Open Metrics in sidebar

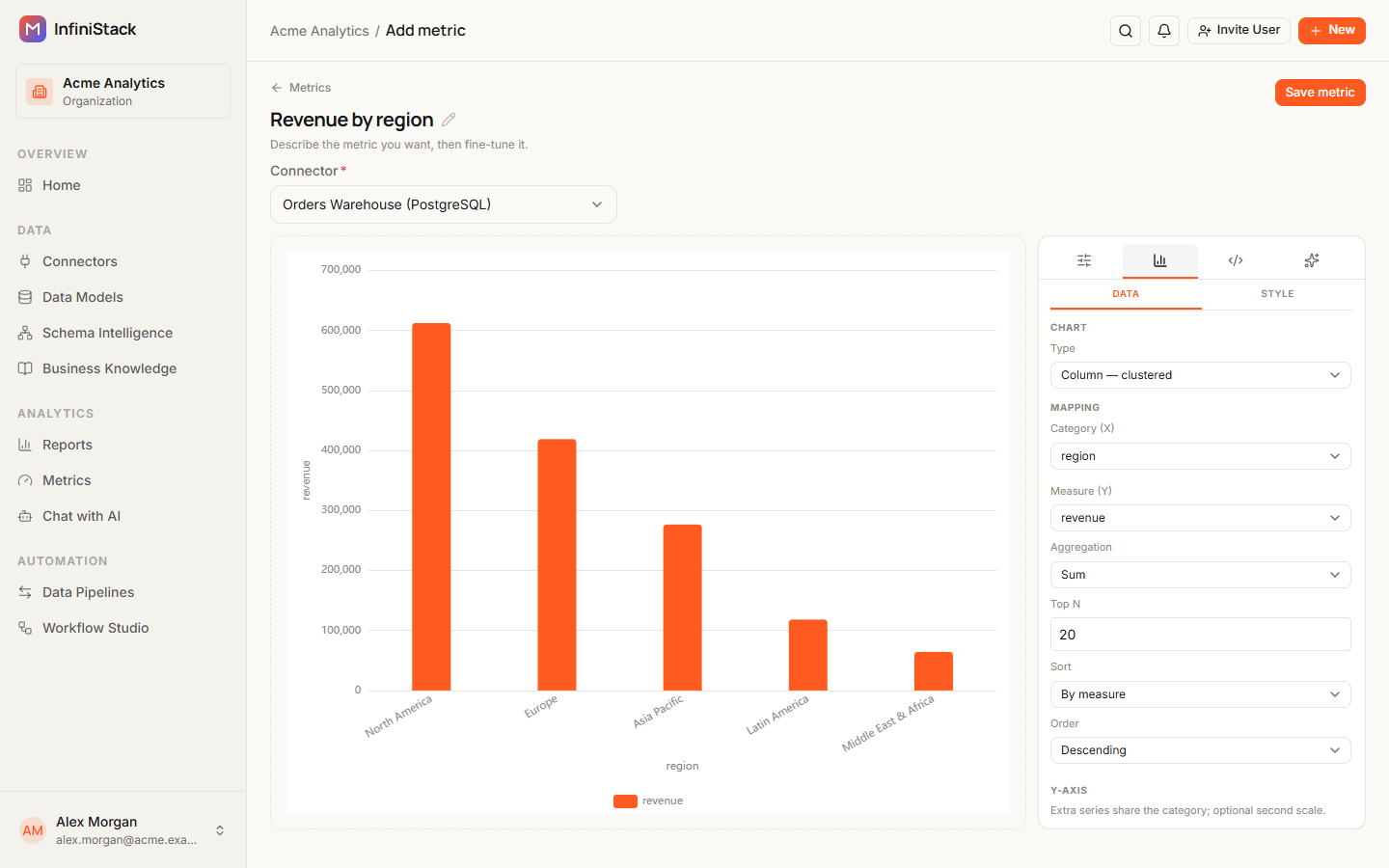tap(123, 480)
